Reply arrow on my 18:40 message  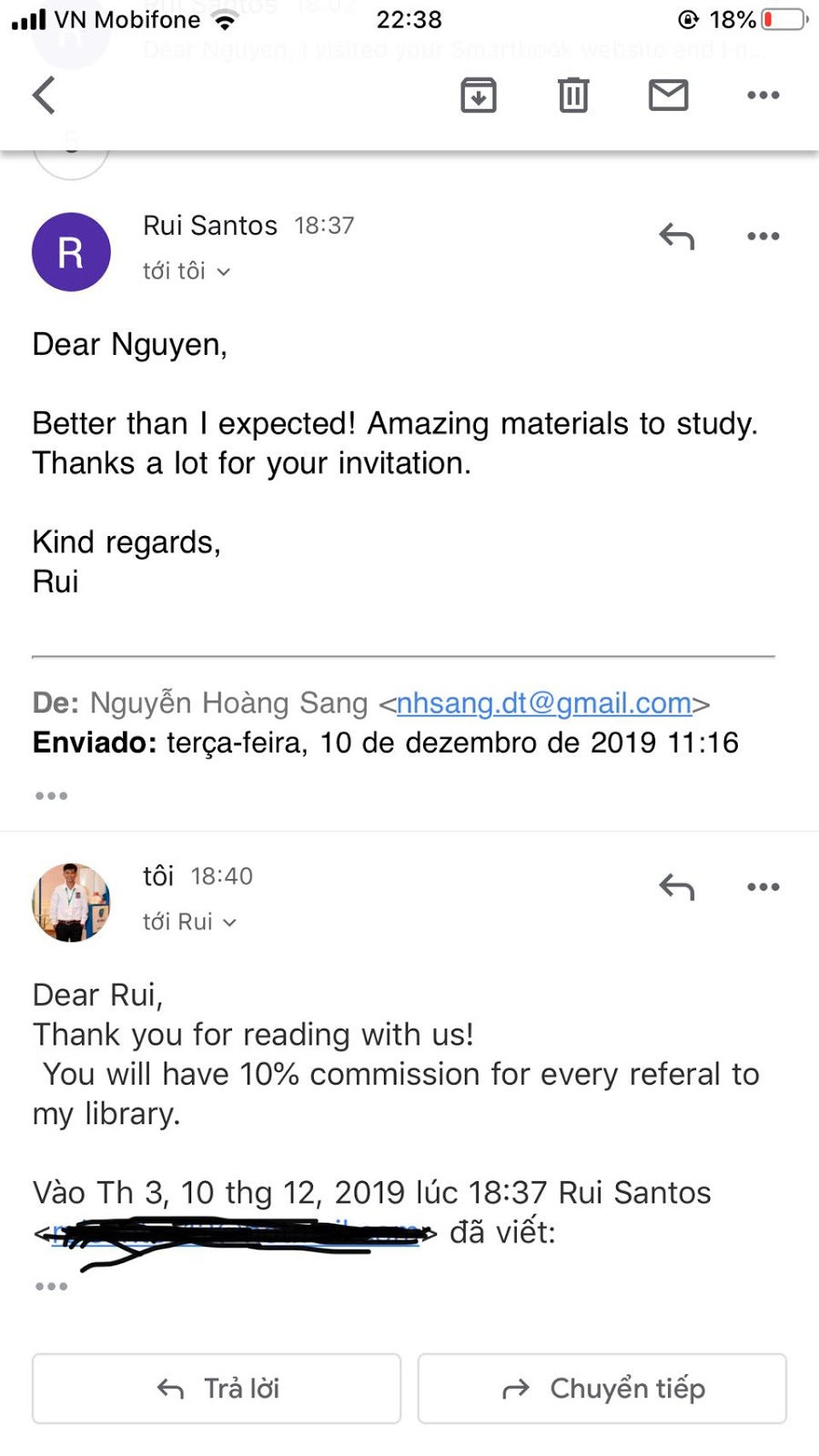pos(677,887)
